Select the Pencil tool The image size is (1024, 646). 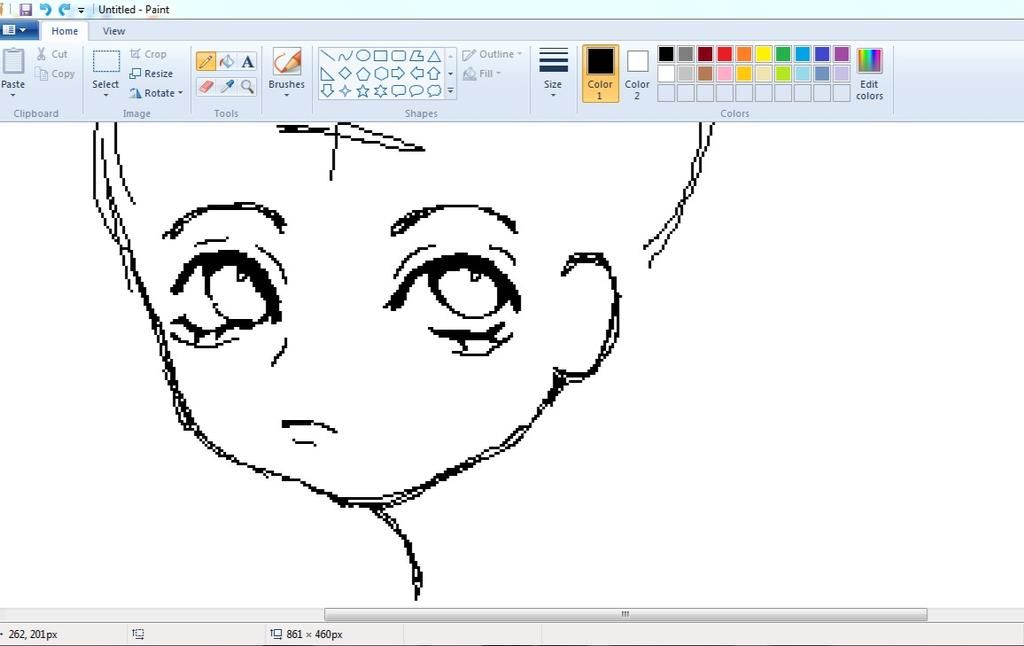(x=206, y=62)
